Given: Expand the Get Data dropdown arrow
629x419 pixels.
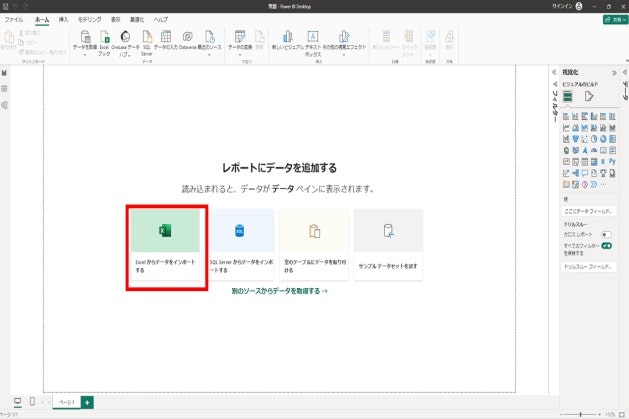Looking at the screenshot, I should point(85,55).
